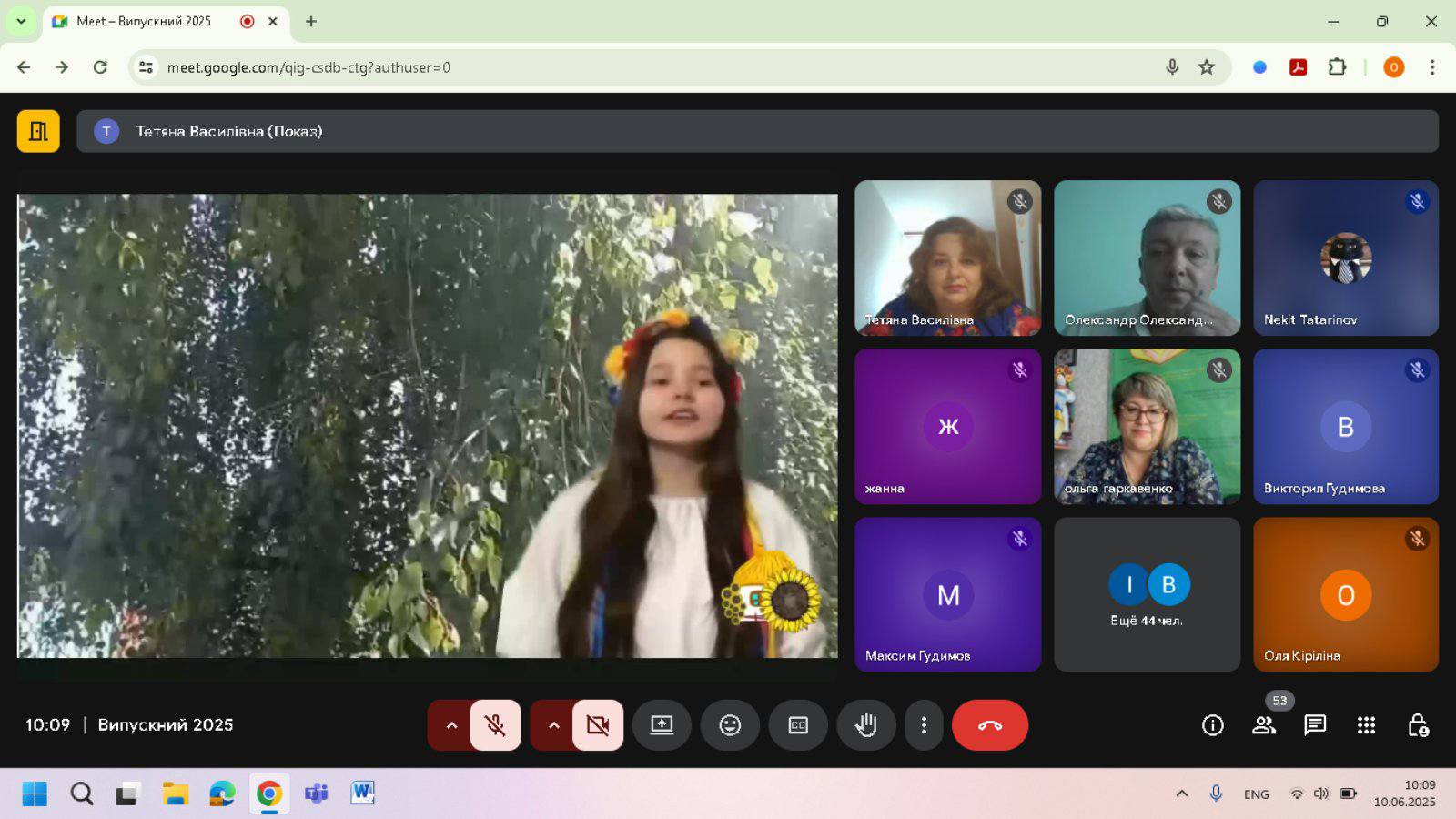The width and height of the screenshot is (1456, 819).
Task: Expand audio settings arrow beside microphone
Action: click(x=451, y=725)
